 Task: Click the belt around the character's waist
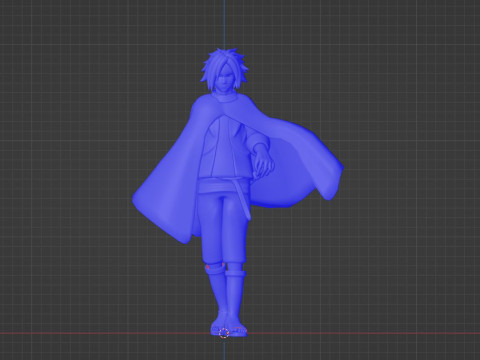pos(223,187)
